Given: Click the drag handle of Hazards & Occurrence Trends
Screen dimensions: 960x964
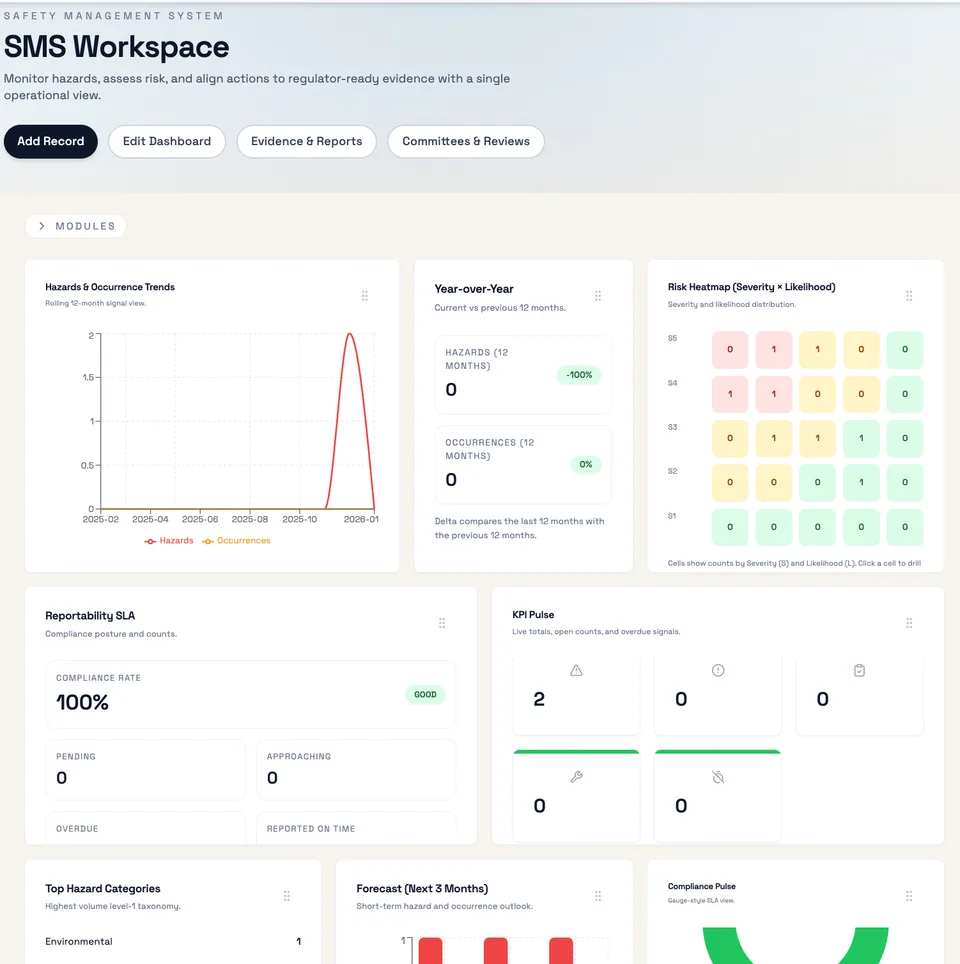Looking at the screenshot, I should pyautogui.click(x=364, y=295).
